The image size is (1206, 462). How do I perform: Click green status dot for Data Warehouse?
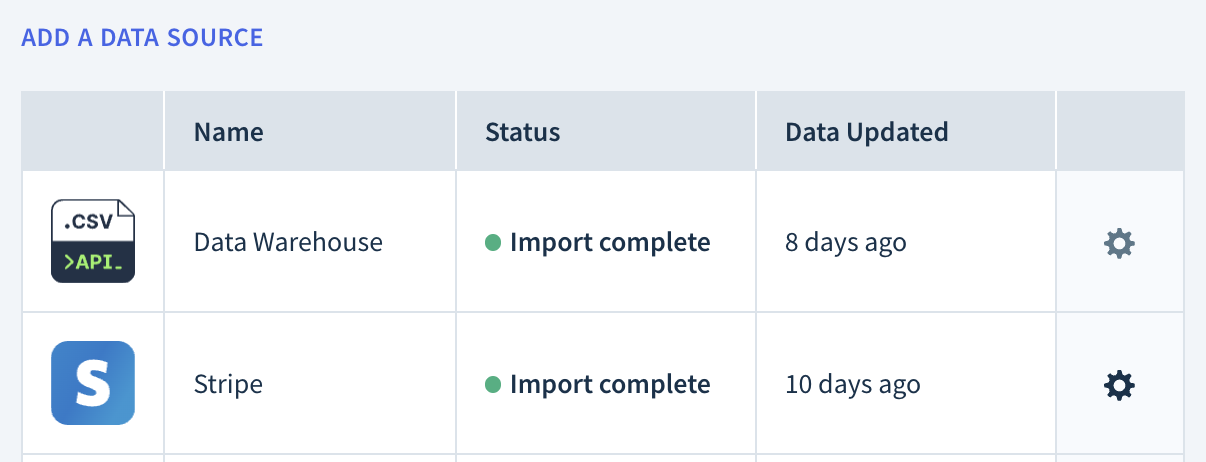pyautogui.click(x=493, y=242)
